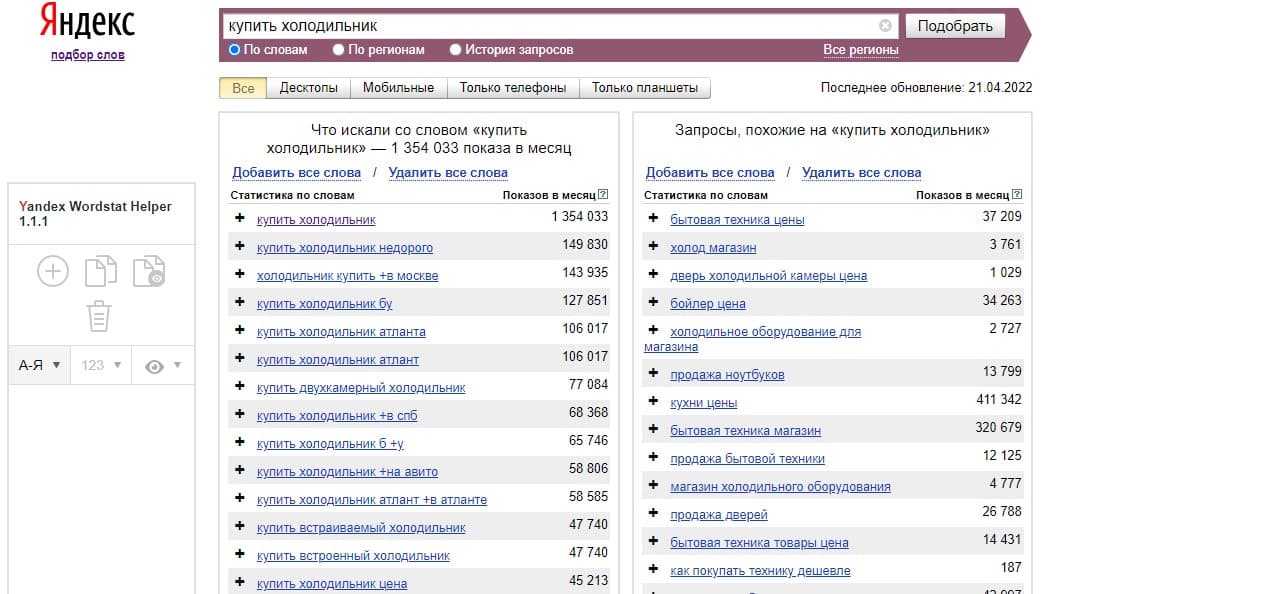Click the copy-with-eye icon in Helper panel
Screen dimensions: 1273x594
pyautogui.click(x=149, y=271)
